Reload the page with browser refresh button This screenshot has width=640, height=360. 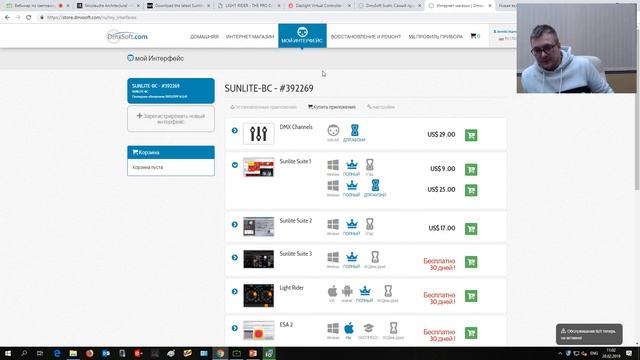pos(29,18)
